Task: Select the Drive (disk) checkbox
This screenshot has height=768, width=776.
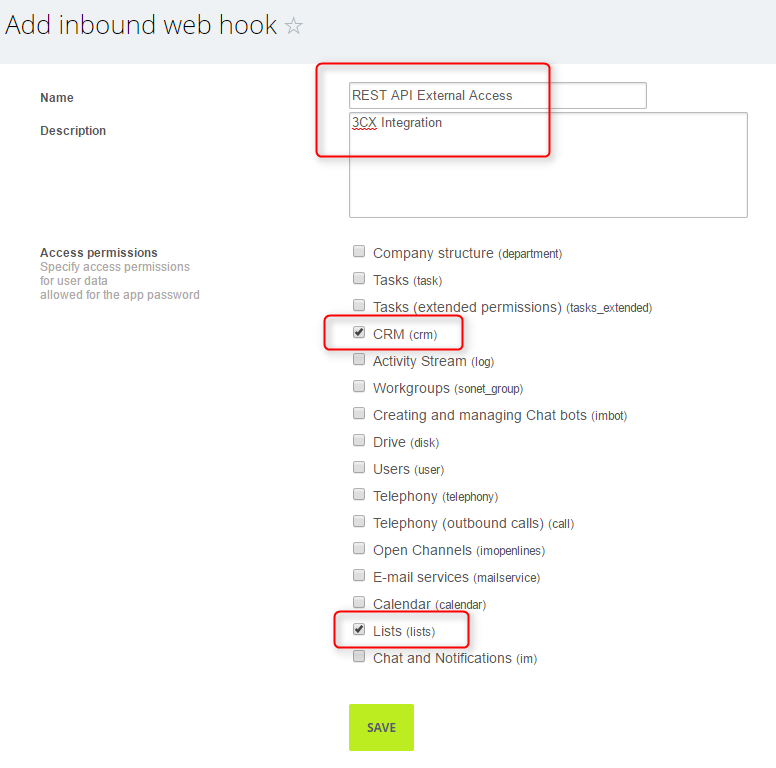Action: pos(359,440)
